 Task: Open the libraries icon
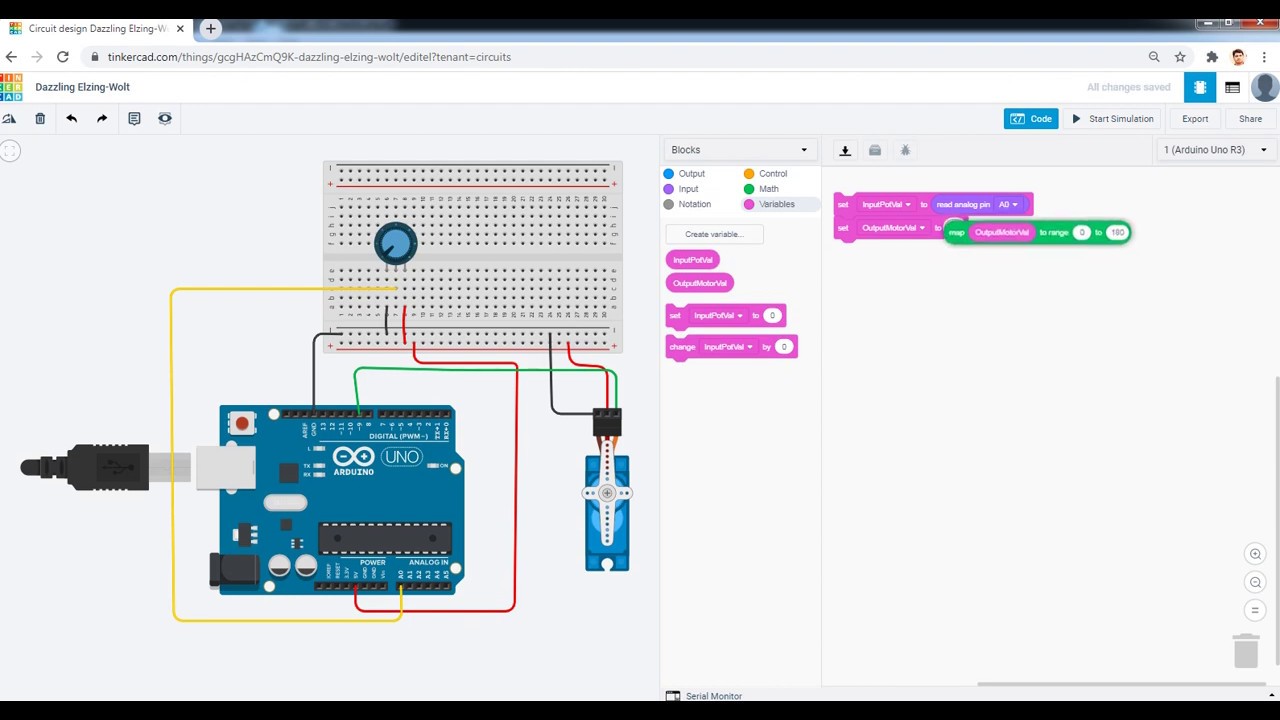[875, 150]
